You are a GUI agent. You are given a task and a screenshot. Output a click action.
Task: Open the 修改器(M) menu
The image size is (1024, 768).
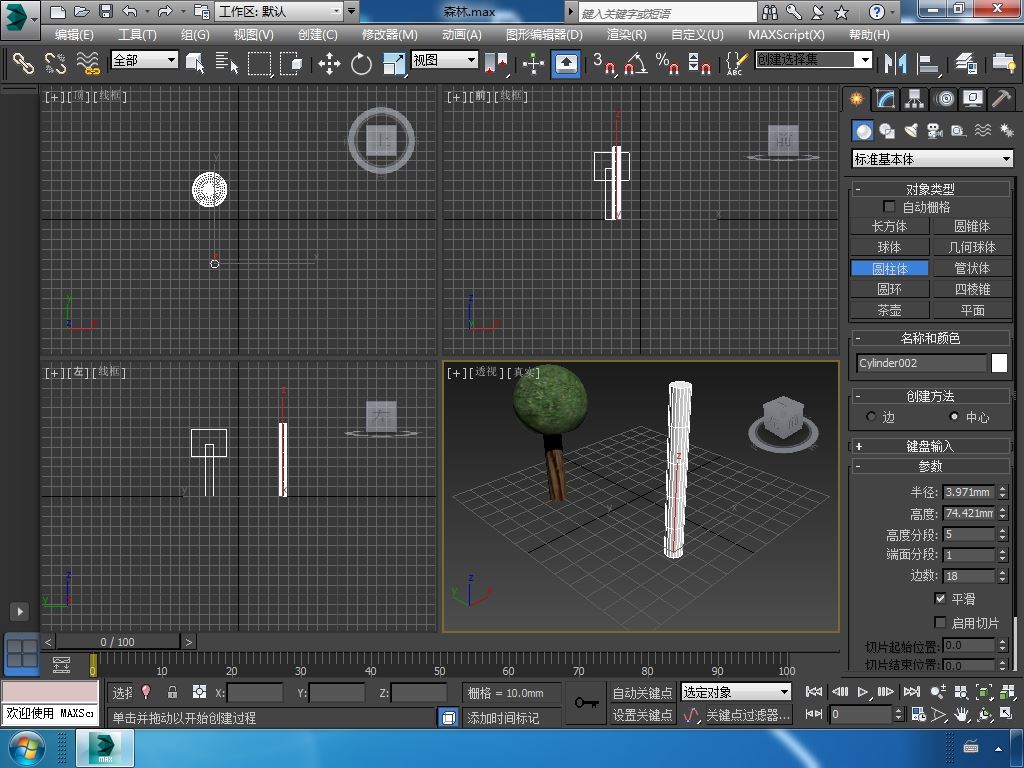coord(389,34)
